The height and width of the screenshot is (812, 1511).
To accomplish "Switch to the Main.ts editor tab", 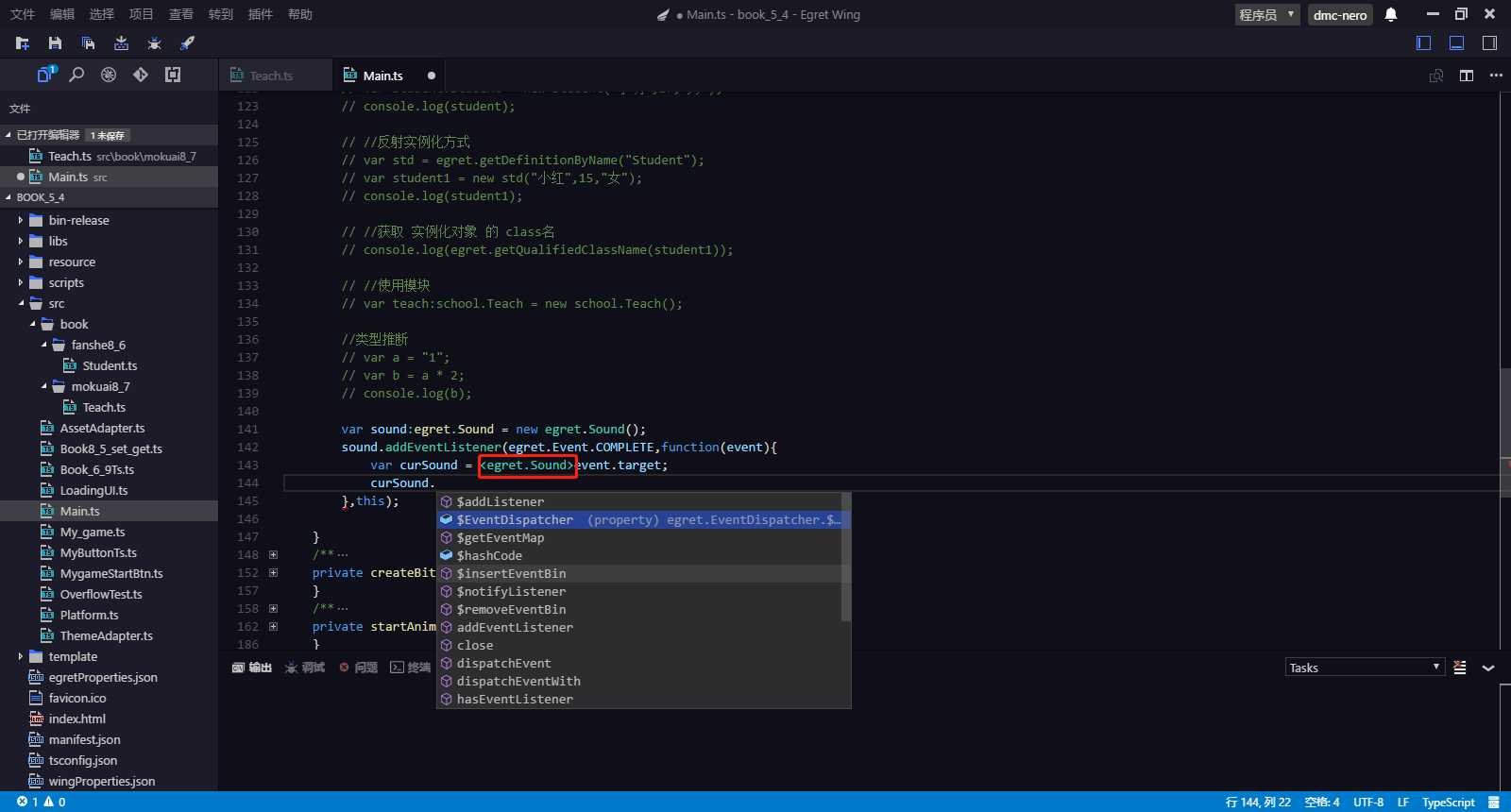I will click(388, 76).
